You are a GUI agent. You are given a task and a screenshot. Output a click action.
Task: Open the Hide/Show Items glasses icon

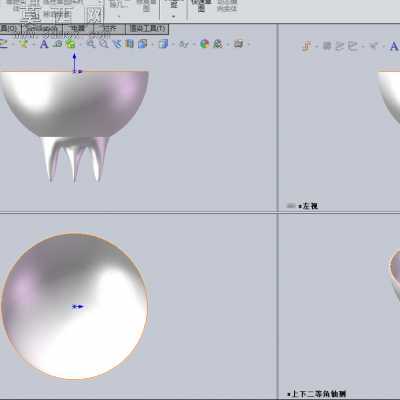click(184, 44)
